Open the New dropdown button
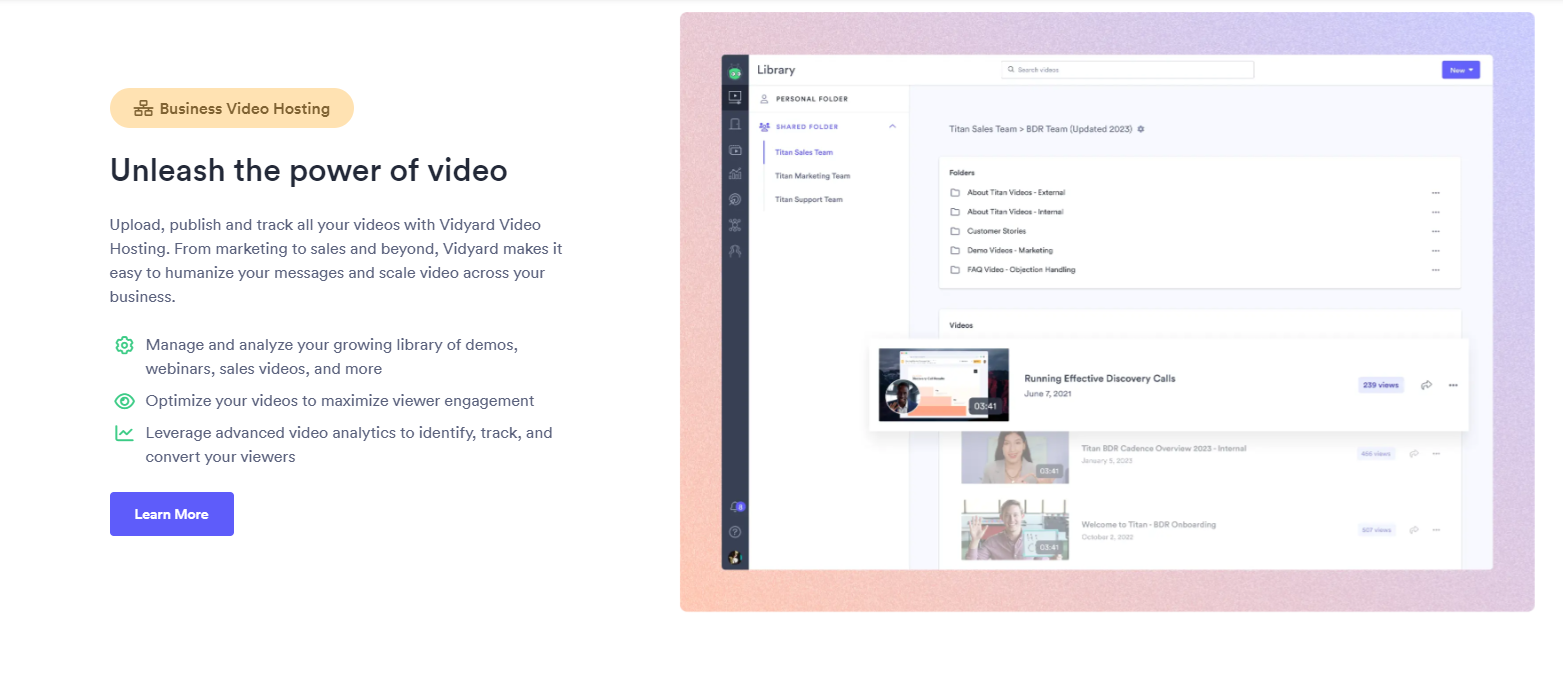1563x673 pixels. click(1460, 70)
